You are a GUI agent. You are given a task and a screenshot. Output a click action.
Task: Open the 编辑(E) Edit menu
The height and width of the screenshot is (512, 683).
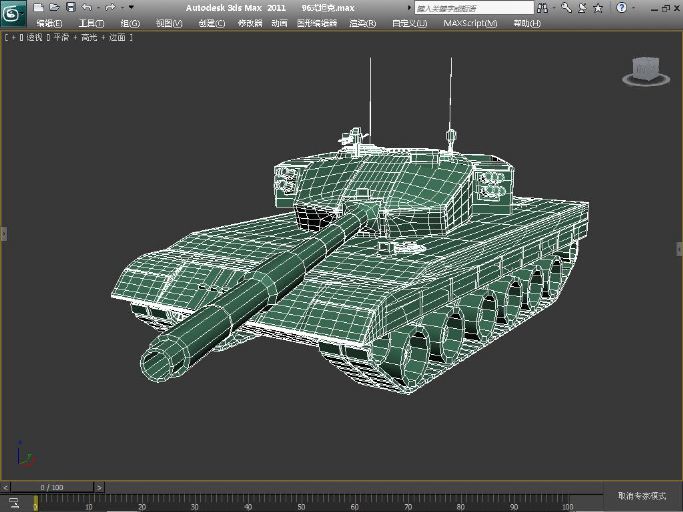tap(49, 24)
